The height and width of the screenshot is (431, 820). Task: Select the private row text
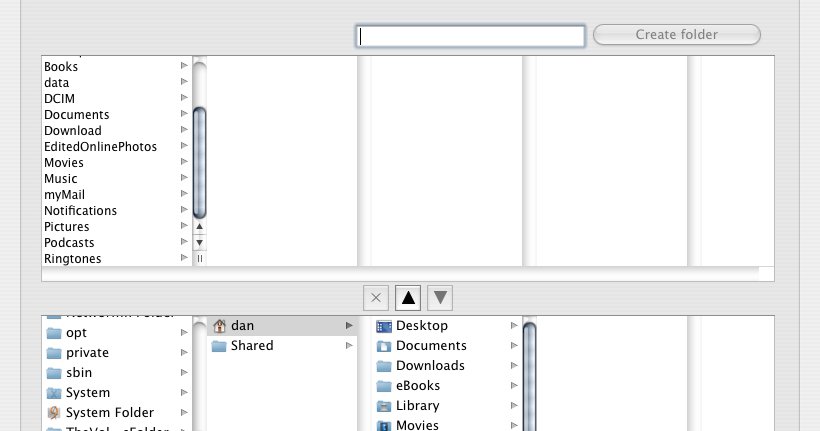(87, 353)
